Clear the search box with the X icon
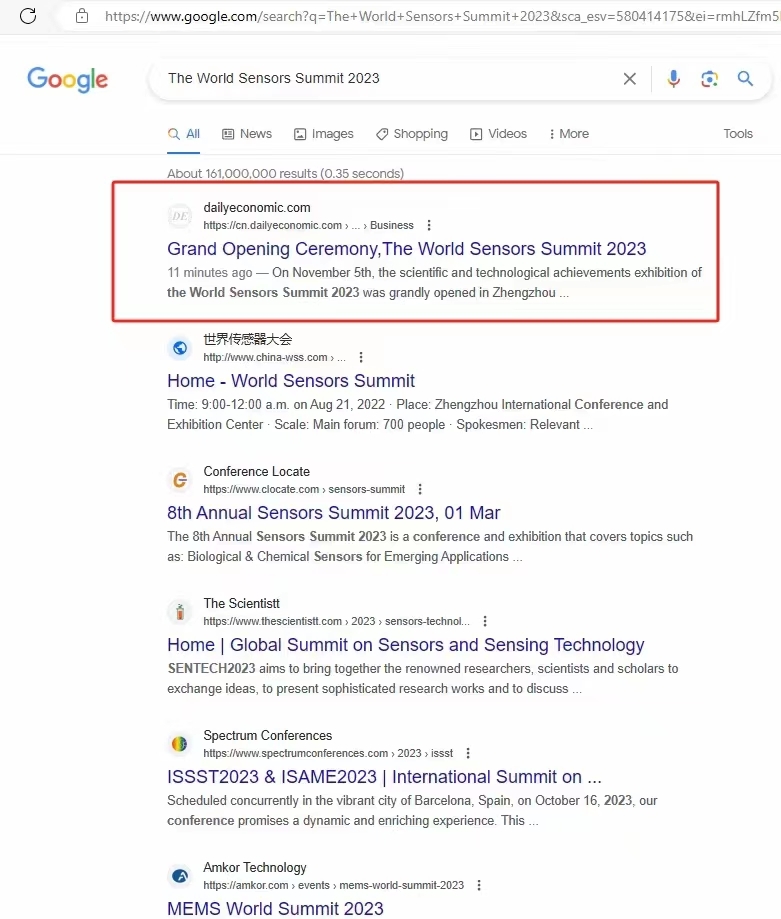Viewport: 781px width, 919px height. [630, 79]
